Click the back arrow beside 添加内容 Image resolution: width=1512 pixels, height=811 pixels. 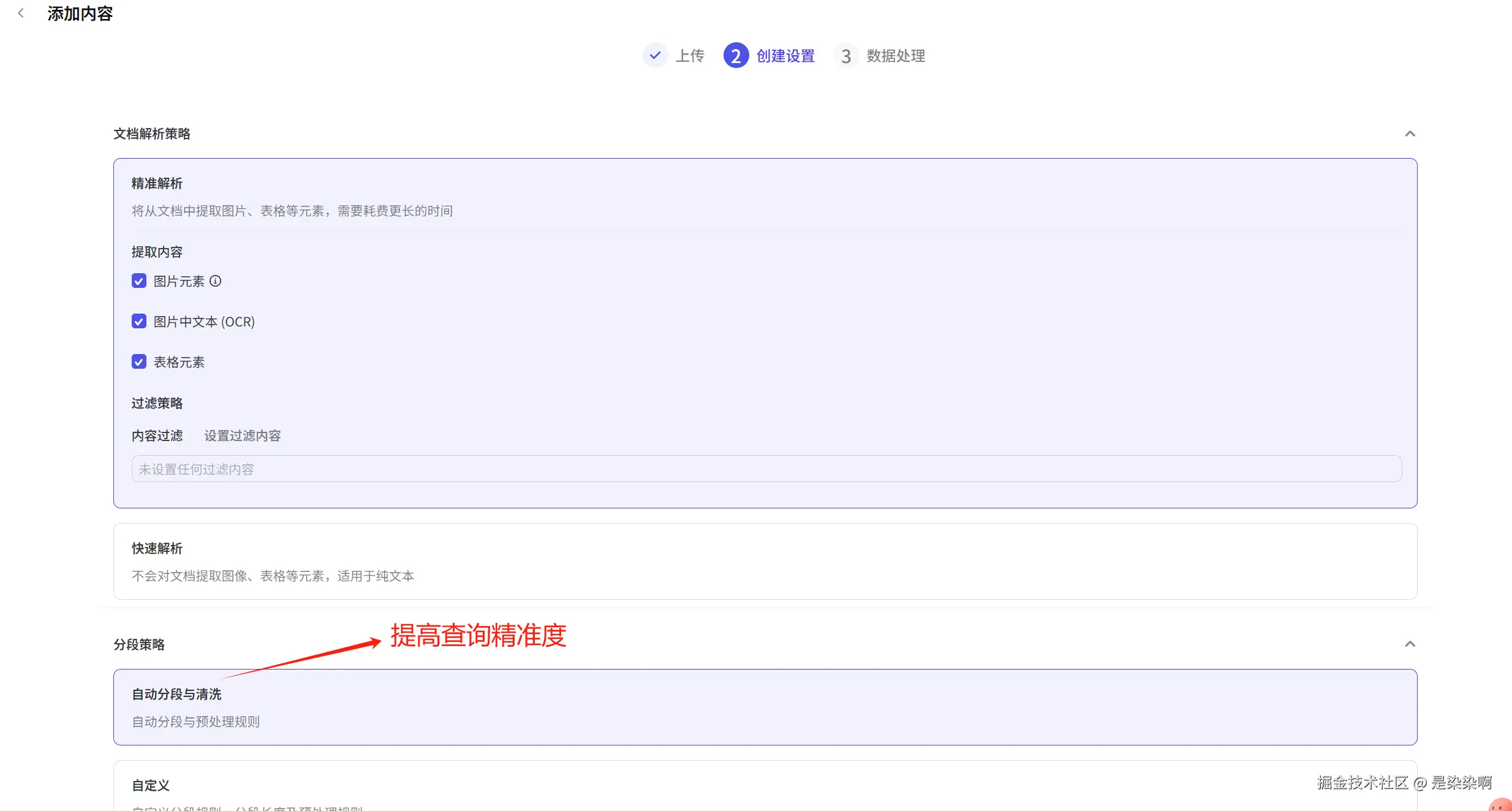21,12
